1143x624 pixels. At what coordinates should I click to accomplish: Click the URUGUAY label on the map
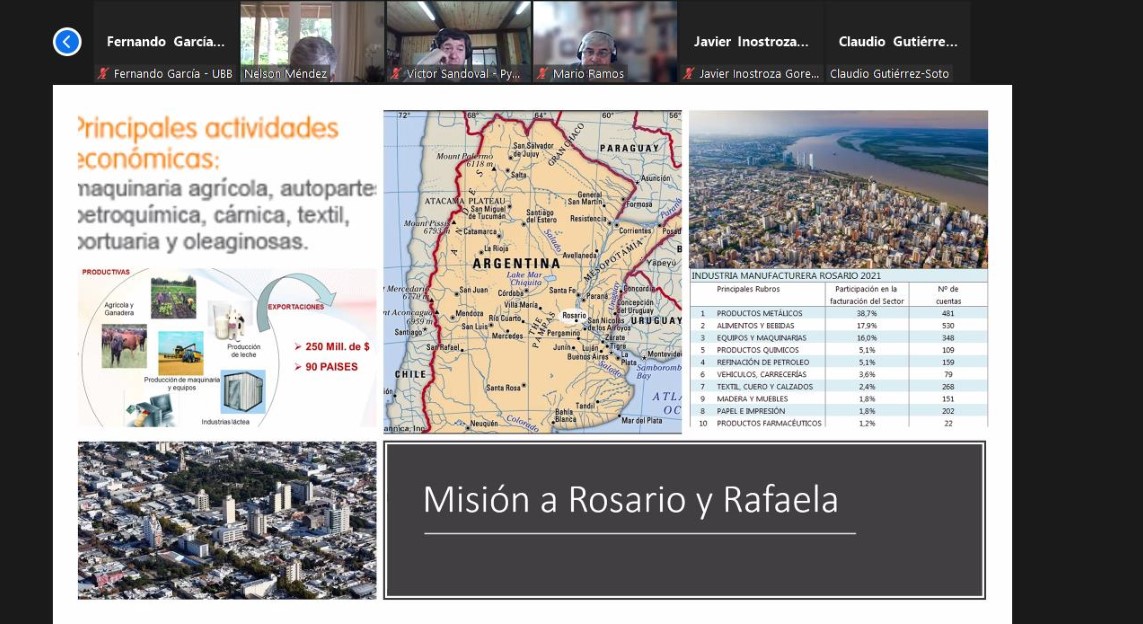pyautogui.click(x=655, y=320)
